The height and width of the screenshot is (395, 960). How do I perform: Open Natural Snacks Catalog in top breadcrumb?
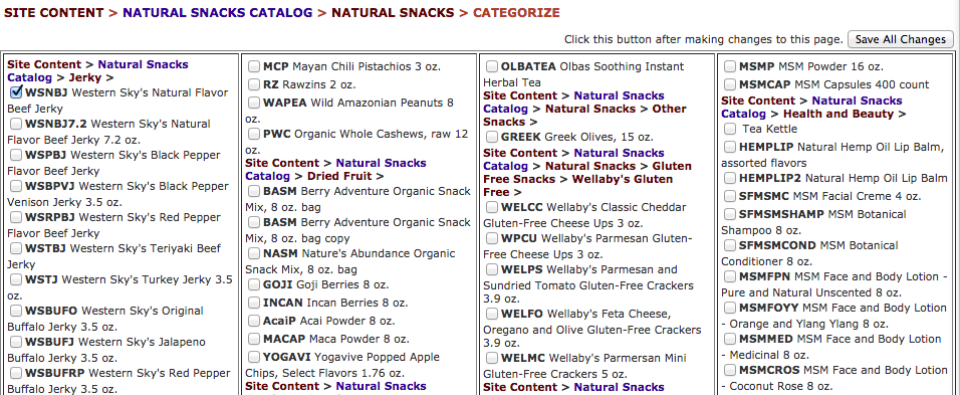tap(217, 12)
